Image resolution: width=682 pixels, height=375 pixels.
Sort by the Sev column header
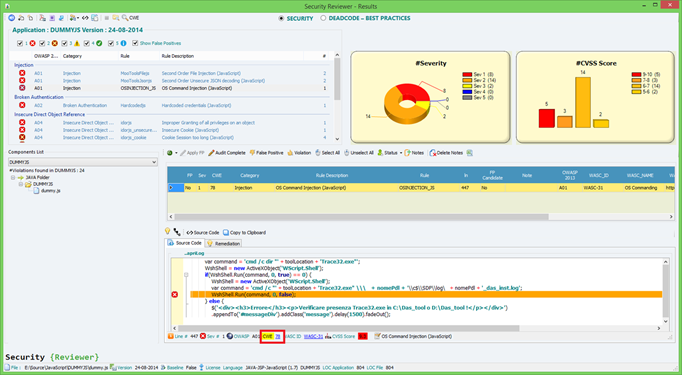tap(202, 175)
